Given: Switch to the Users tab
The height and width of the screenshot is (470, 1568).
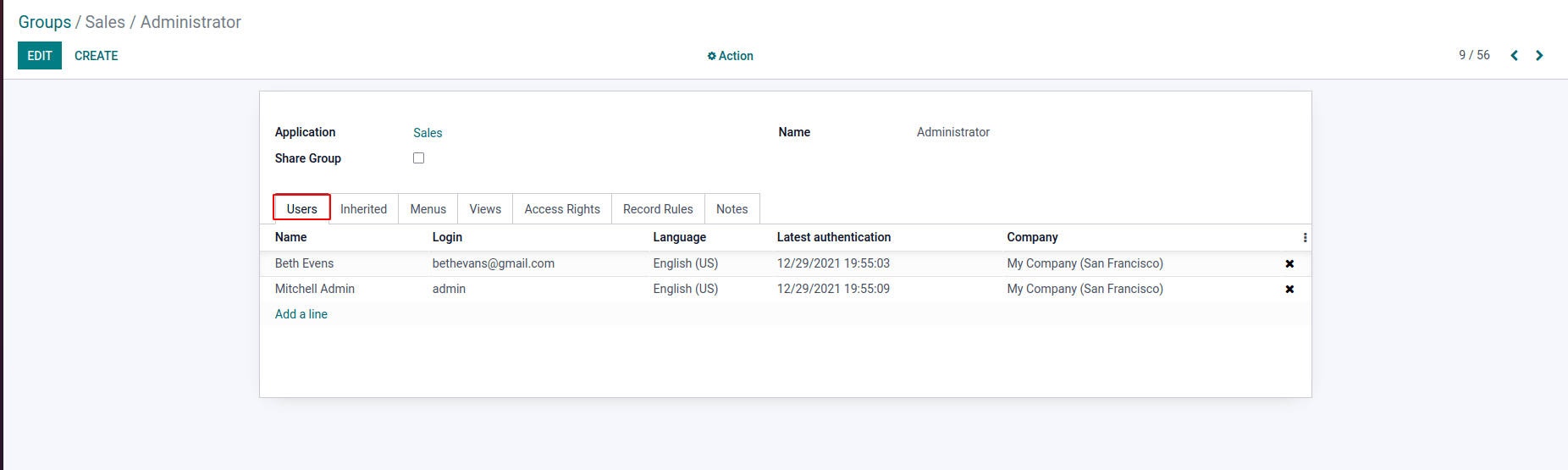Looking at the screenshot, I should 301,209.
